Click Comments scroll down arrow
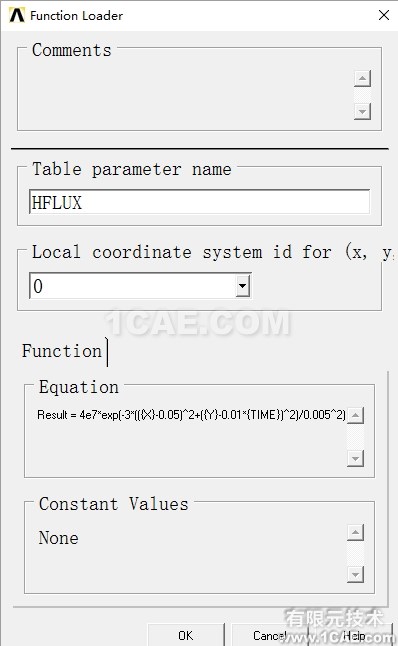Image resolution: width=398 pixels, height=646 pixels. 362,111
